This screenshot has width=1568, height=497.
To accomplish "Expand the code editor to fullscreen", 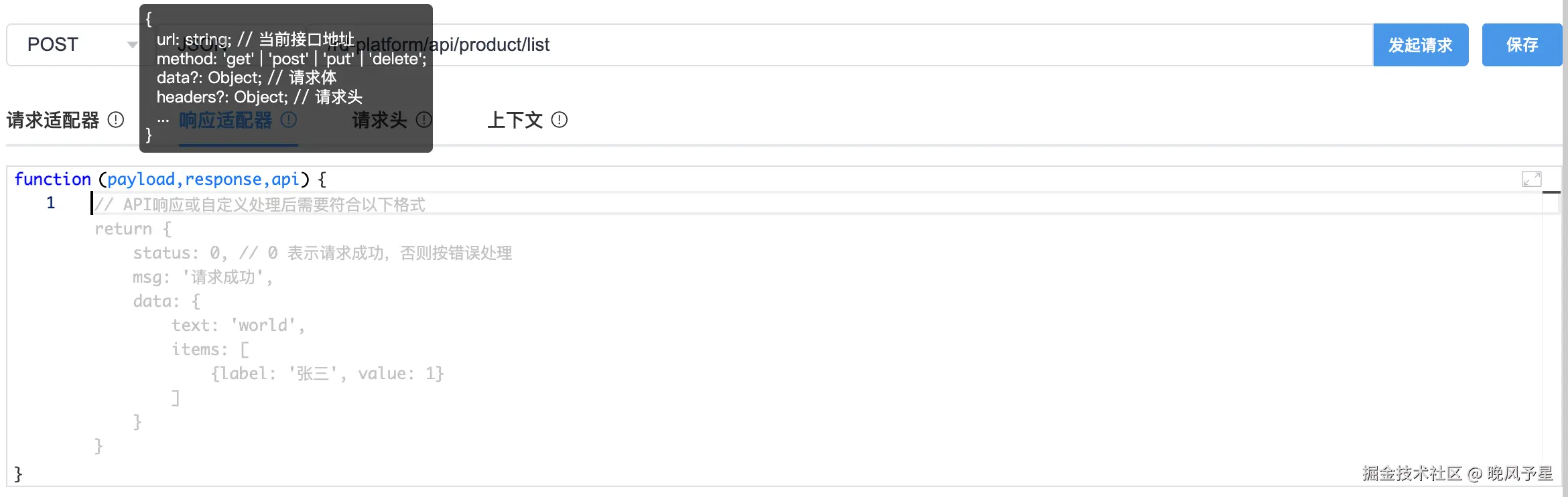I will click(x=1531, y=179).
